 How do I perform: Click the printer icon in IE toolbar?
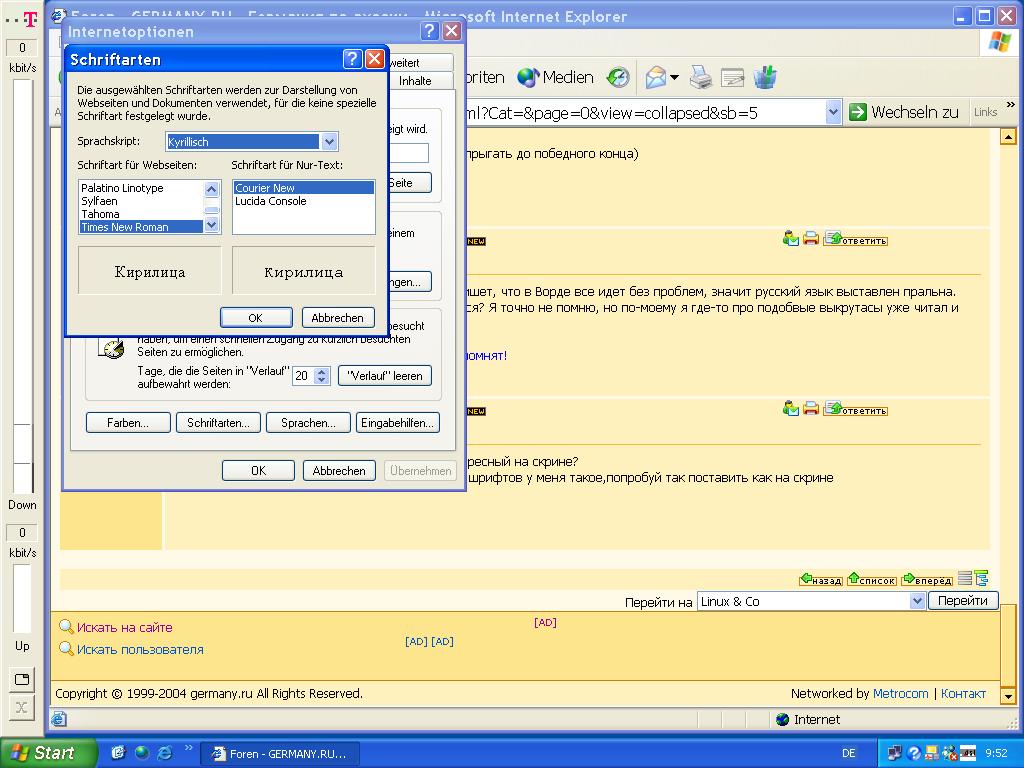point(701,78)
